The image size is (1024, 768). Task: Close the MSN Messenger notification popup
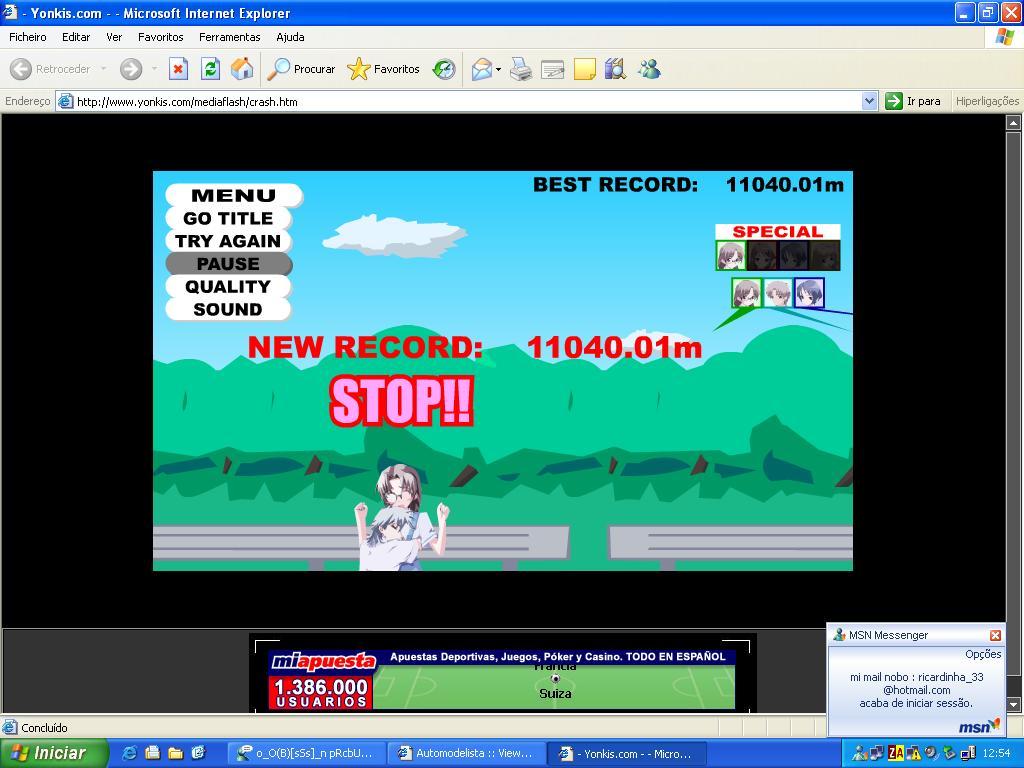coord(995,635)
